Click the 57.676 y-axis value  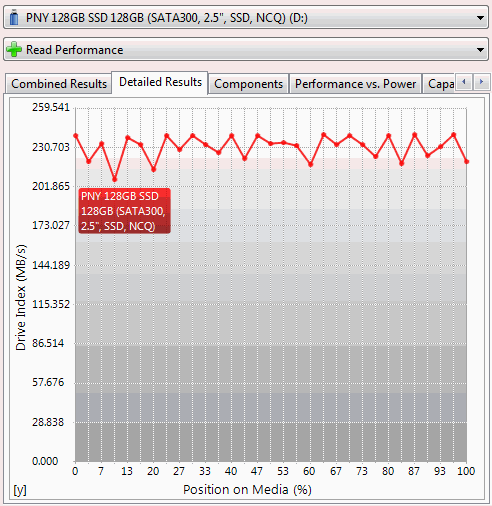[48, 382]
